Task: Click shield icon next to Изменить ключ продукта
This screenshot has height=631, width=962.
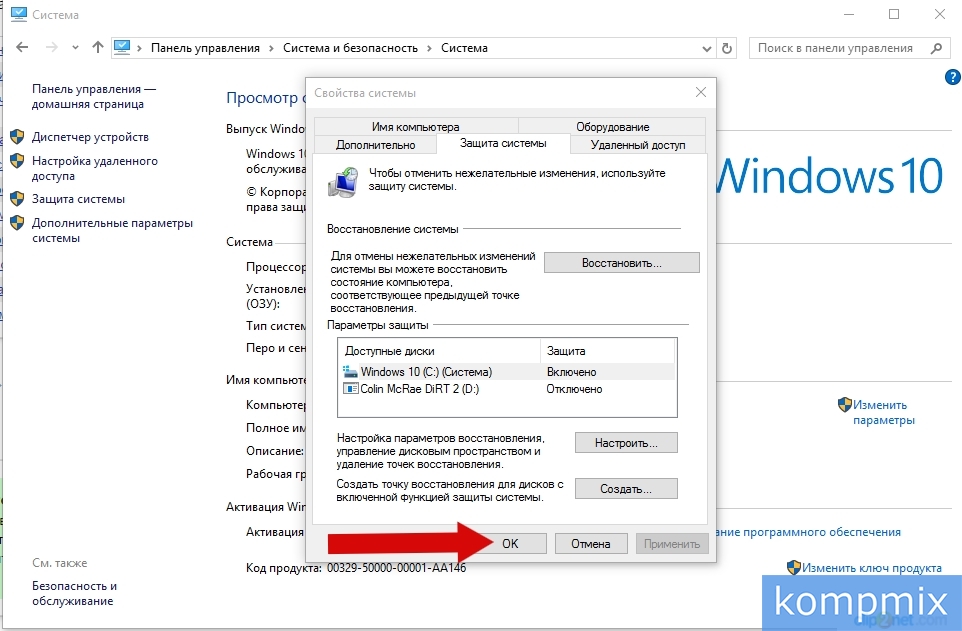Action: 794,567
